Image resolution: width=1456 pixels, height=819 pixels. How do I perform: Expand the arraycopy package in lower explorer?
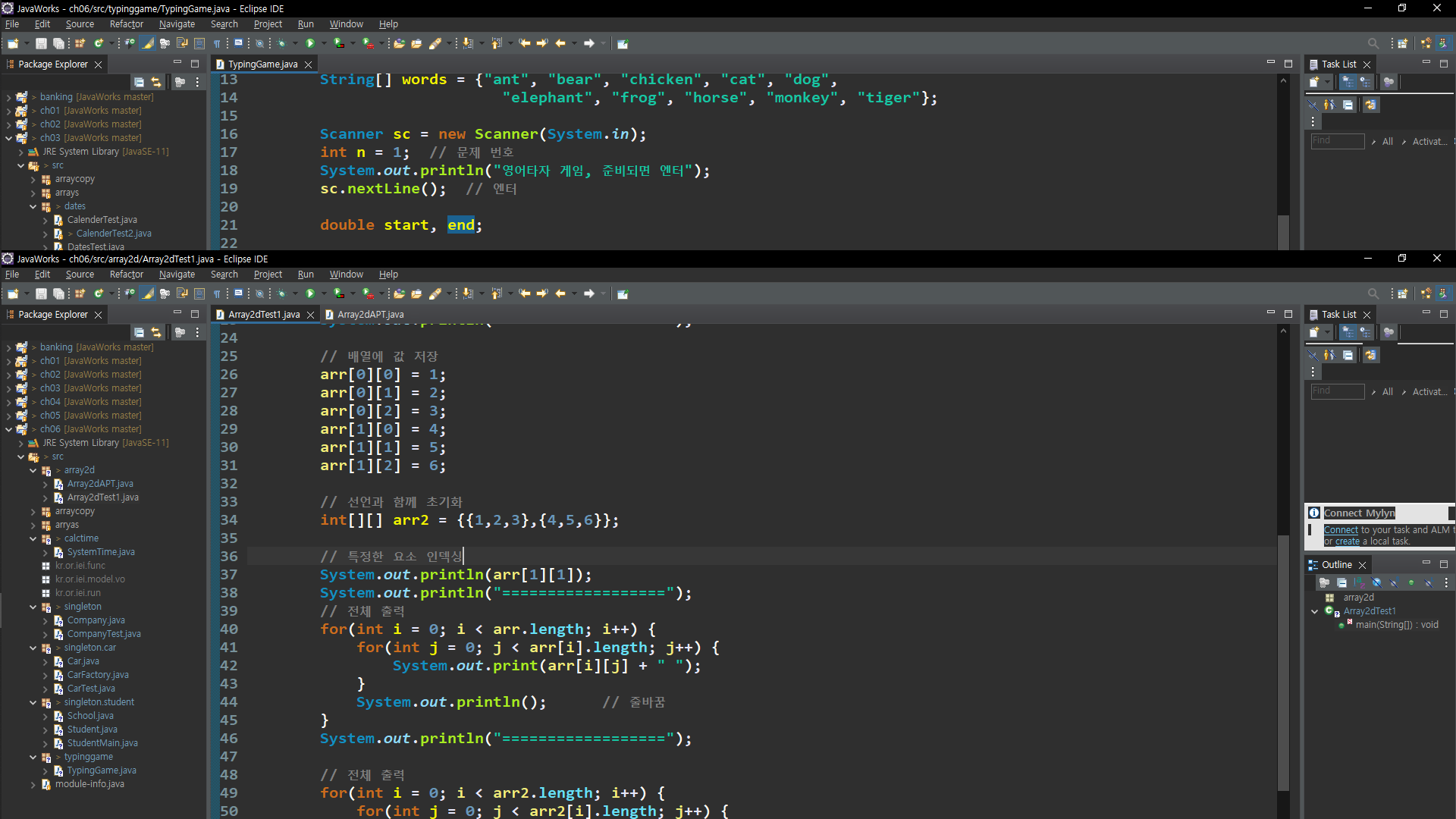tap(33, 512)
